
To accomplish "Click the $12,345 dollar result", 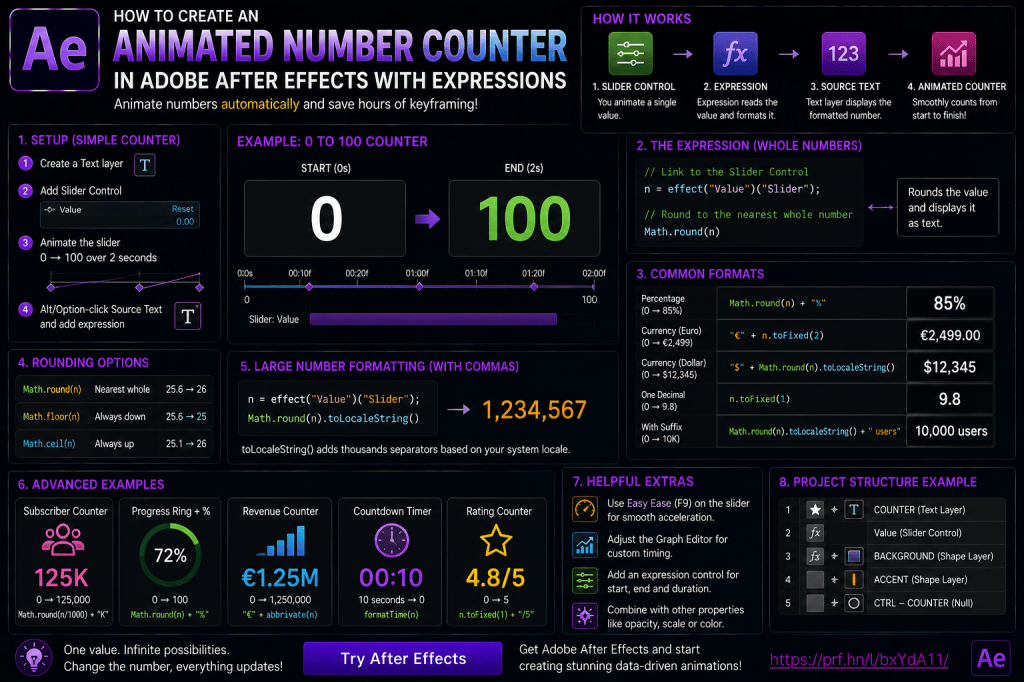I will coord(950,367).
